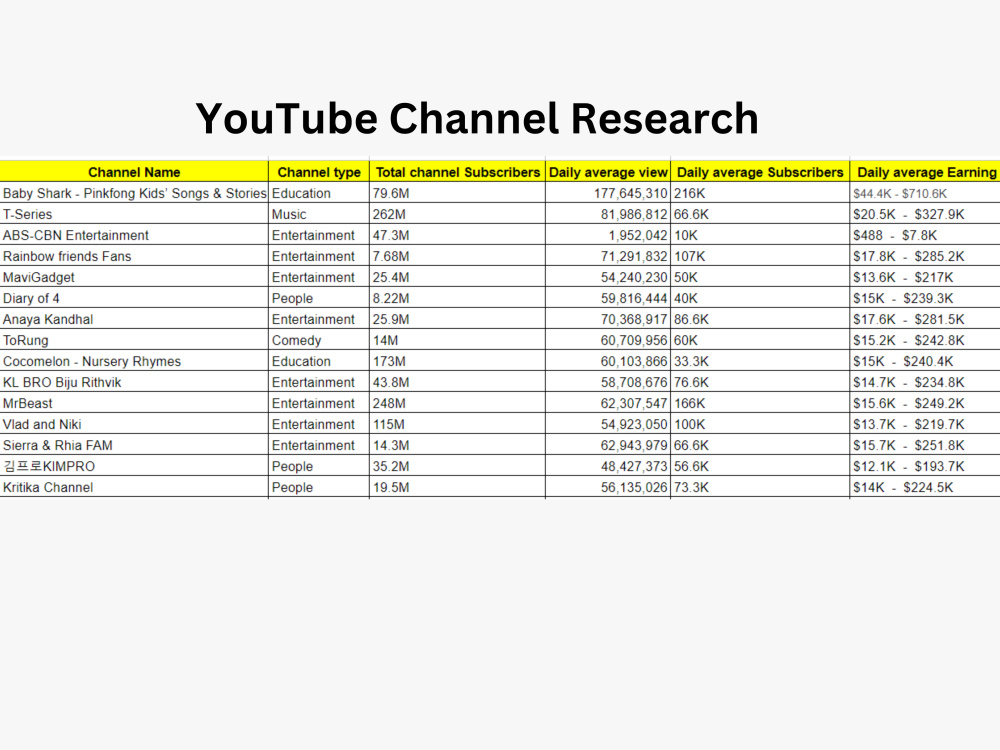The height and width of the screenshot is (750, 1000).
Task: Select the '73.3K' daily subscribers cell
Action: (760, 488)
